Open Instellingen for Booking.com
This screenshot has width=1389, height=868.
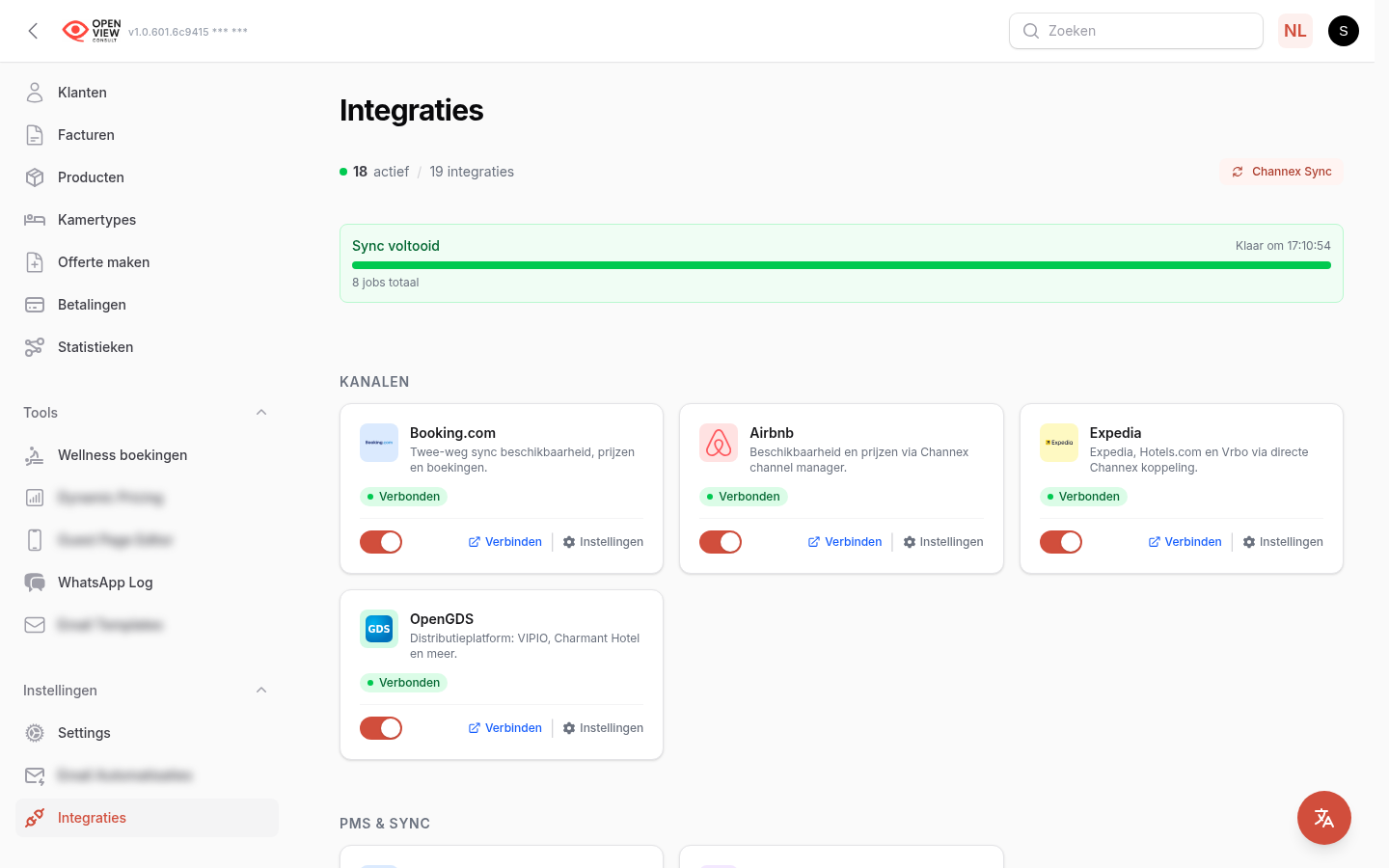603,542
